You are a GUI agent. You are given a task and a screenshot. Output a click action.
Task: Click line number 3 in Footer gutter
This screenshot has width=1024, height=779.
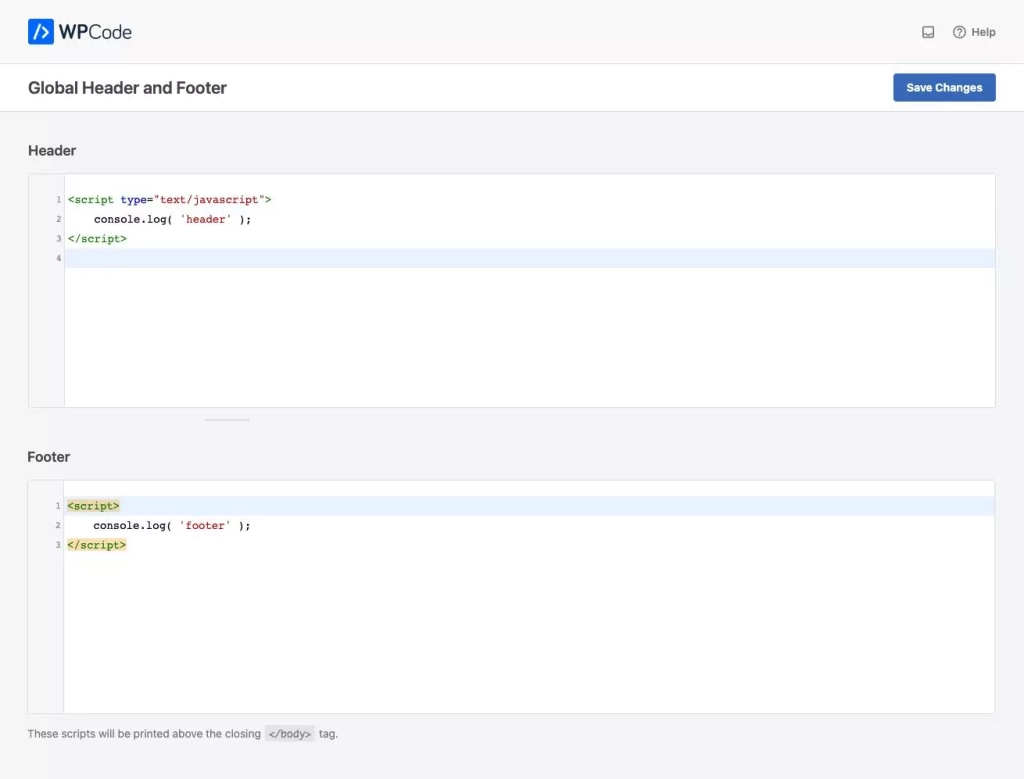coord(57,545)
